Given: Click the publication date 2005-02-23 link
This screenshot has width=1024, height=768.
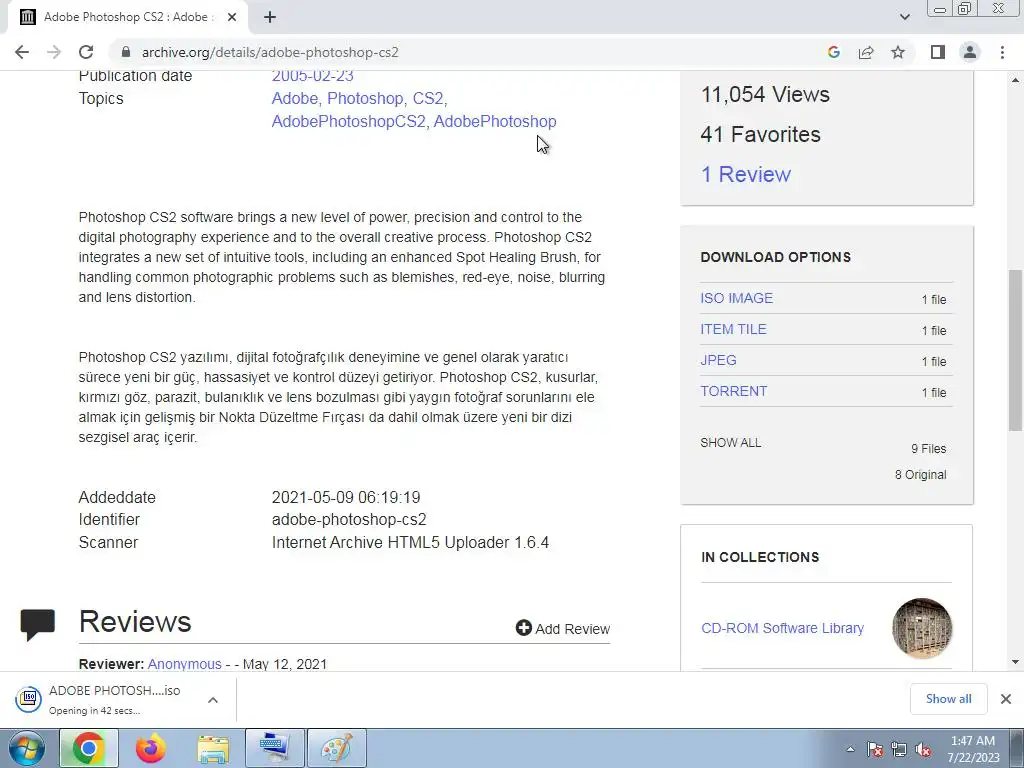Looking at the screenshot, I should click(x=312, y=76).
